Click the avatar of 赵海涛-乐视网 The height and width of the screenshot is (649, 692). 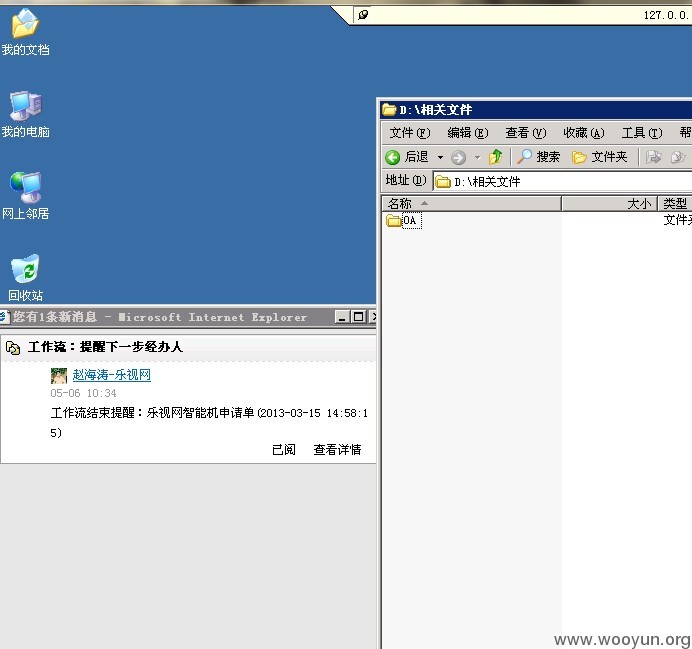click(x=59, y=375)
